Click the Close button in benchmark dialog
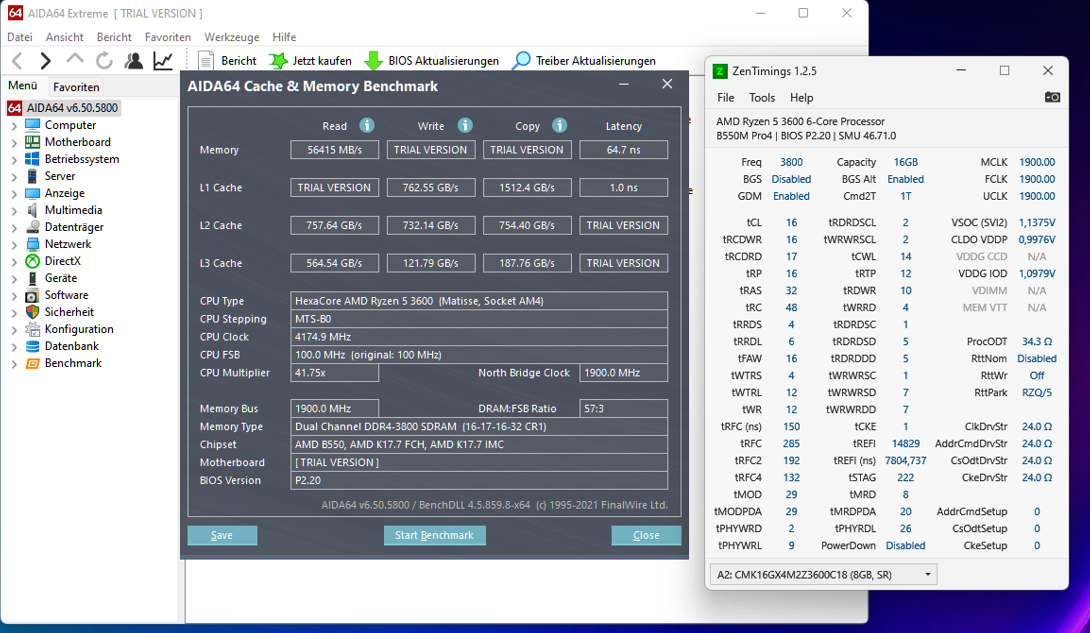 point(646,535)
